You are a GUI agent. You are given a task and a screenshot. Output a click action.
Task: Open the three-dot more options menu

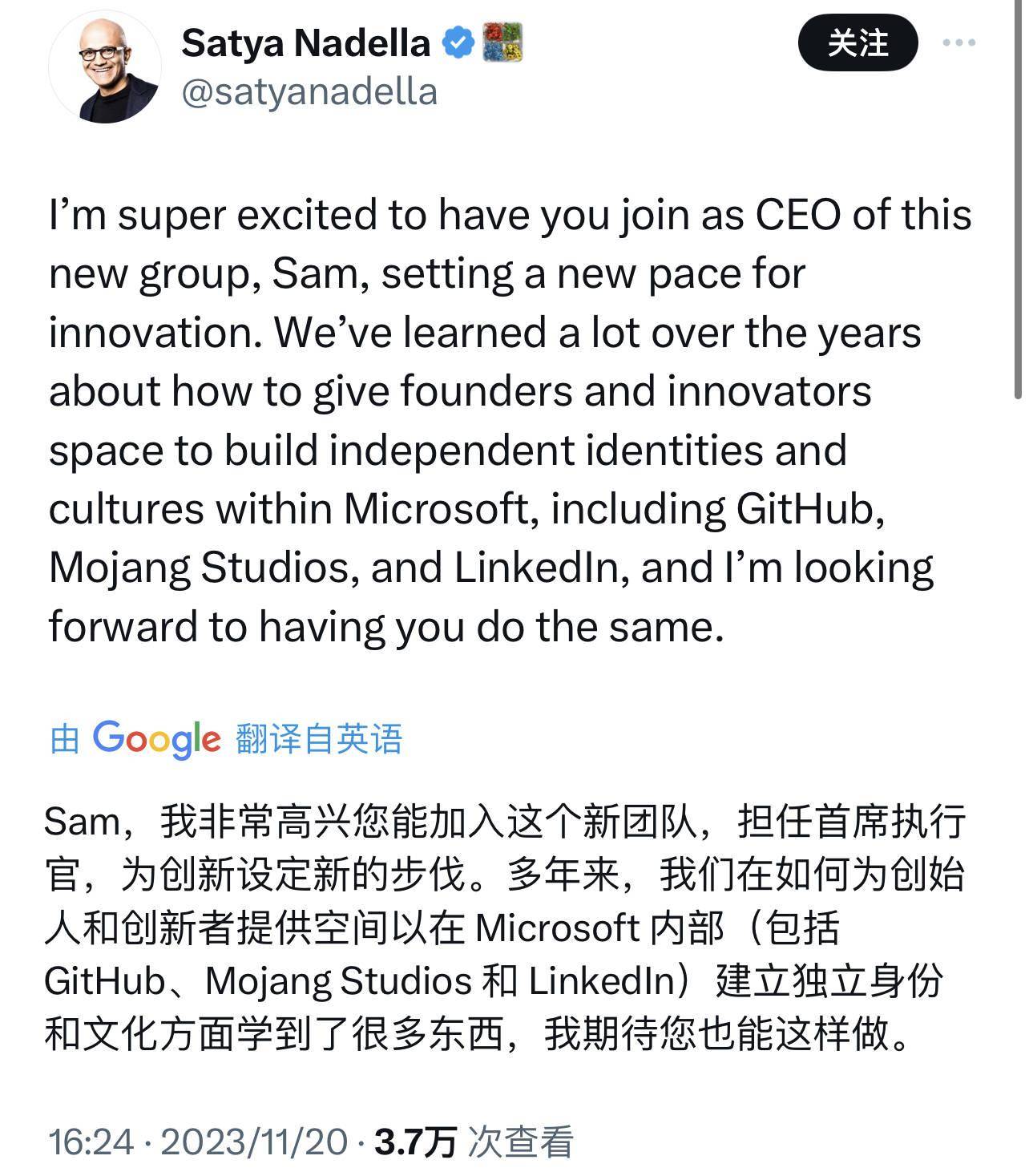point(958,43)
